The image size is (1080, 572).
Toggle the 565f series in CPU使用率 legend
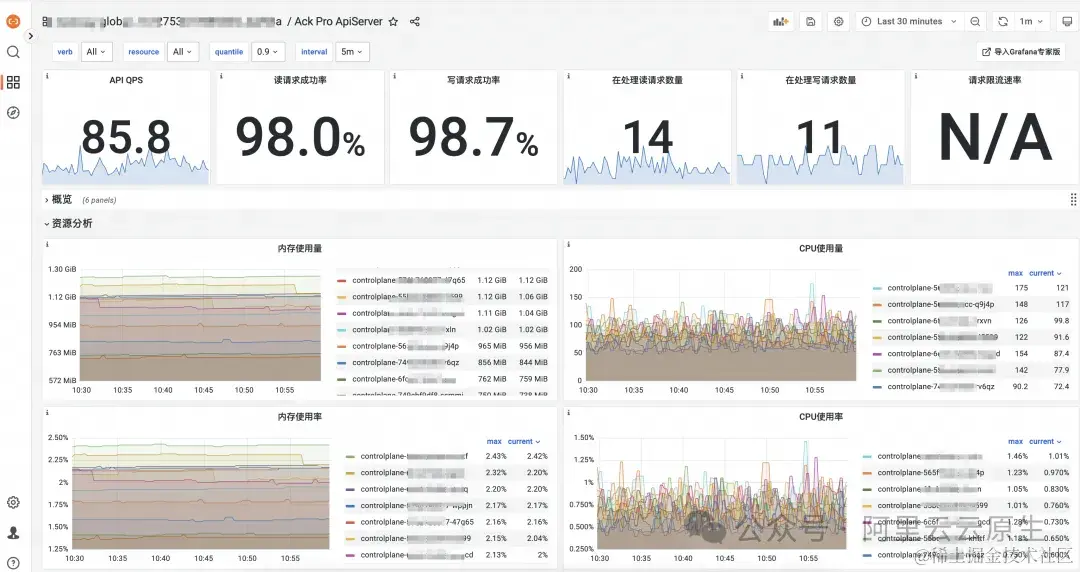pyautogui.click(x=931, y=473)
